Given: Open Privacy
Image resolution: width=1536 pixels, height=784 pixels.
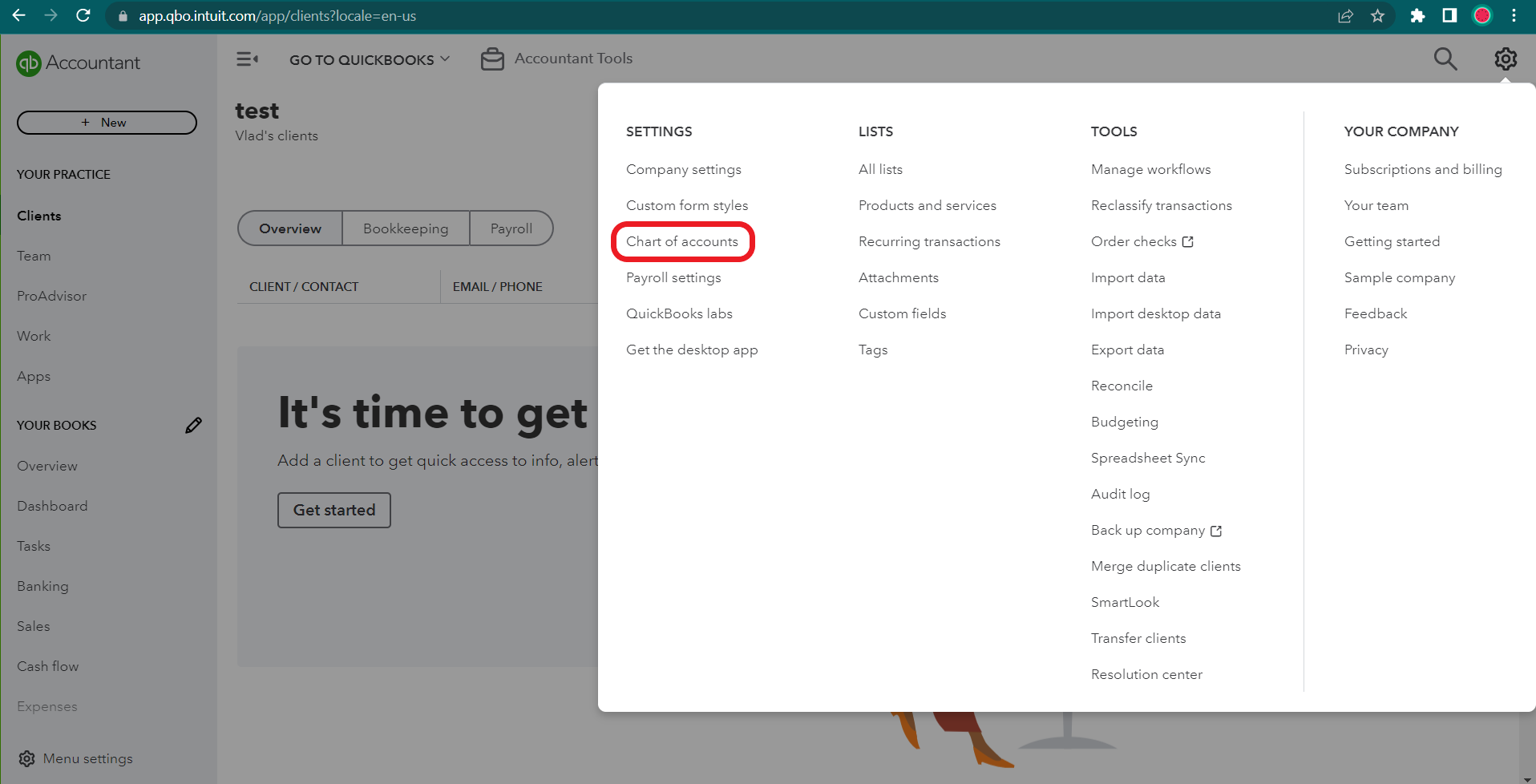Looking at the screenshot, I should [x=1366, y=350].
